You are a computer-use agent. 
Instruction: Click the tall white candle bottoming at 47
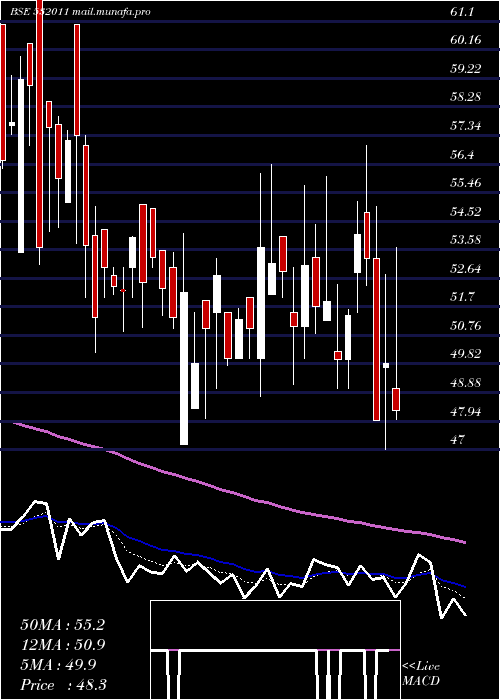point(184,368)
